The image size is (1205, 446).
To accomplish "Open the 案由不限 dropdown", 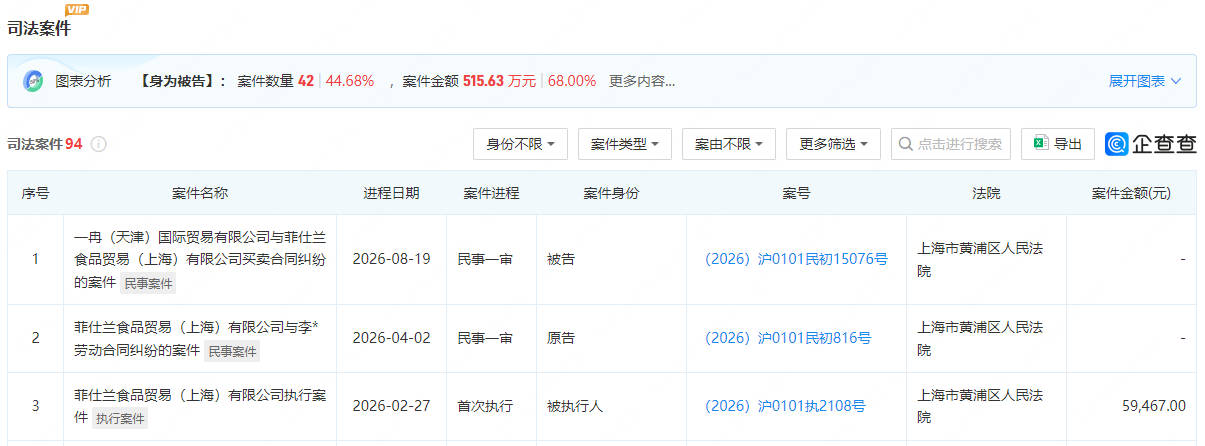I will pos(729,144).
